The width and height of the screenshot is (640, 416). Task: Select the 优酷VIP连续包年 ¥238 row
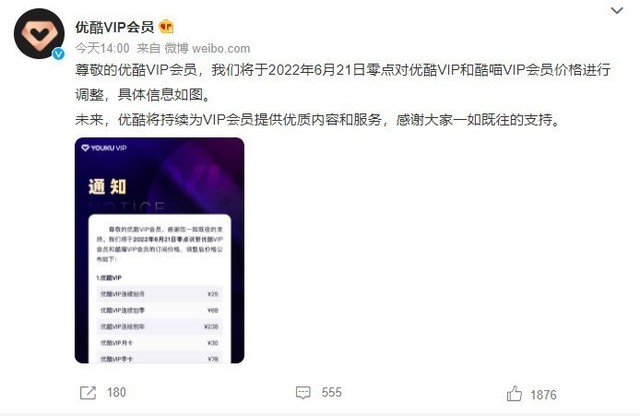[x=160, y=327]
